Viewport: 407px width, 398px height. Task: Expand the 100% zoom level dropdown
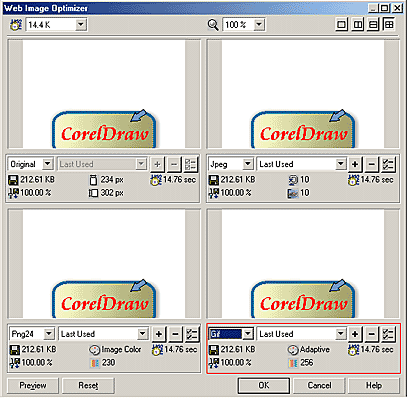pos(259,25)
